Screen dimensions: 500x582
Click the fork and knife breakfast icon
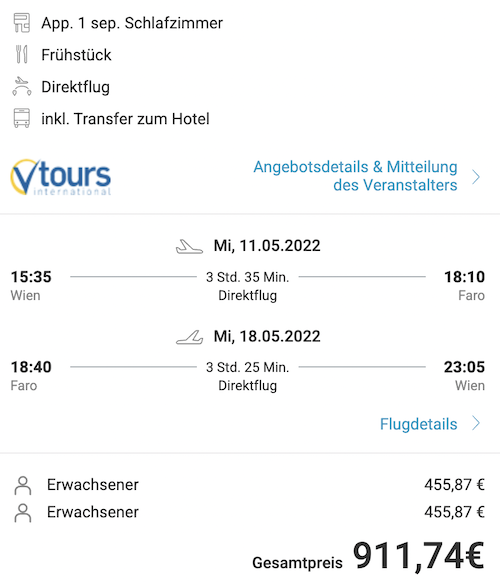[22, 55]
